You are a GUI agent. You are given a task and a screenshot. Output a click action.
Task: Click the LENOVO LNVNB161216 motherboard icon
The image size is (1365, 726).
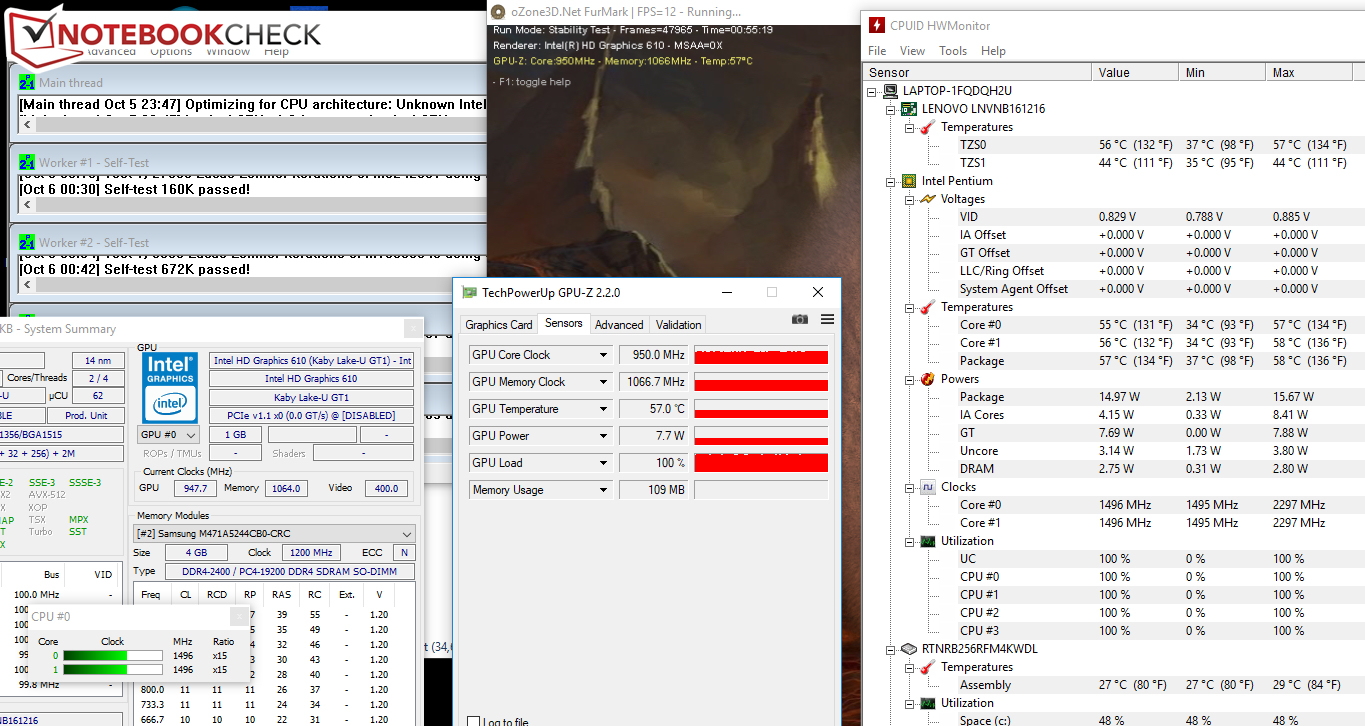[908, 109]
